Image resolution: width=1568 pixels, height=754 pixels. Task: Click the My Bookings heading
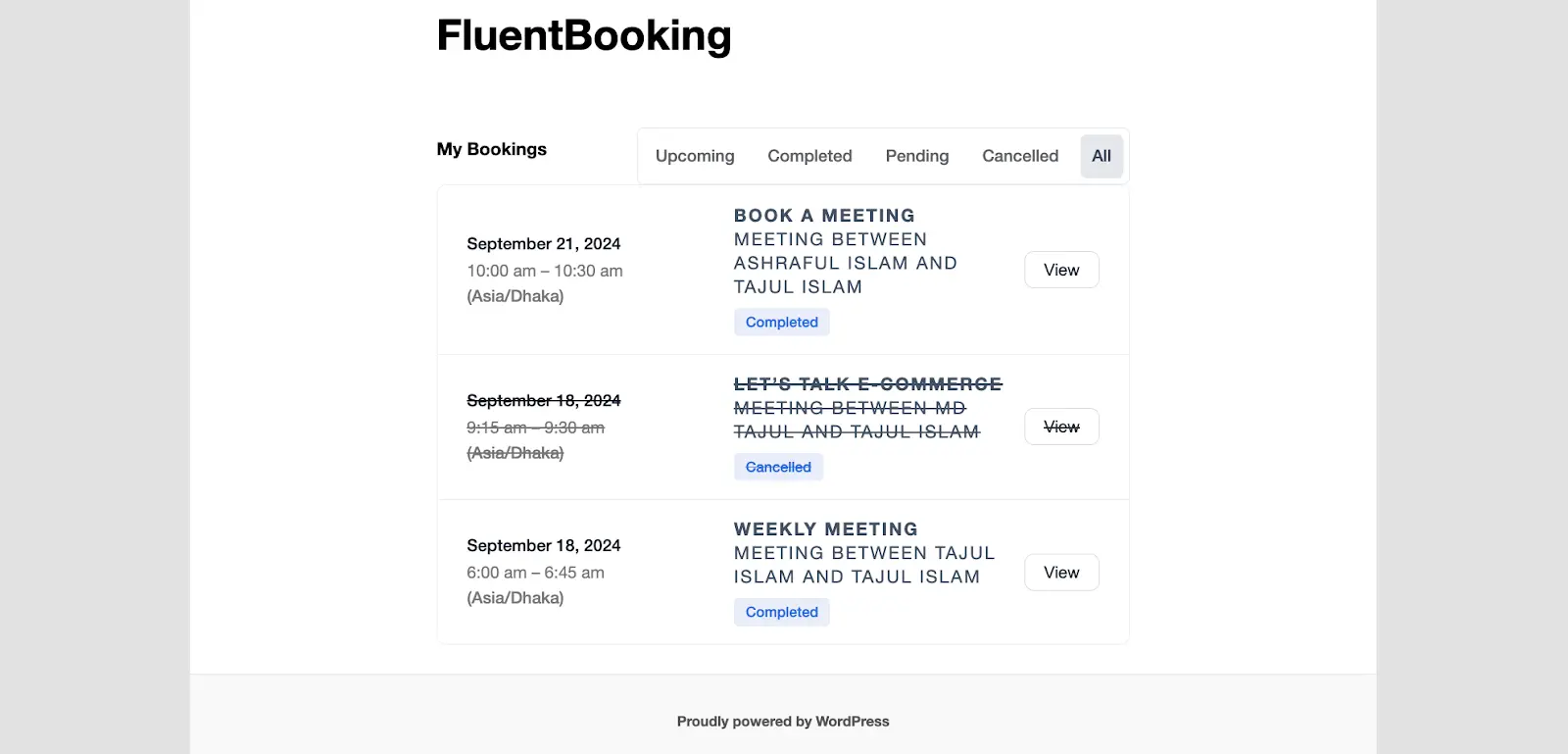click(x=492, y=149)
